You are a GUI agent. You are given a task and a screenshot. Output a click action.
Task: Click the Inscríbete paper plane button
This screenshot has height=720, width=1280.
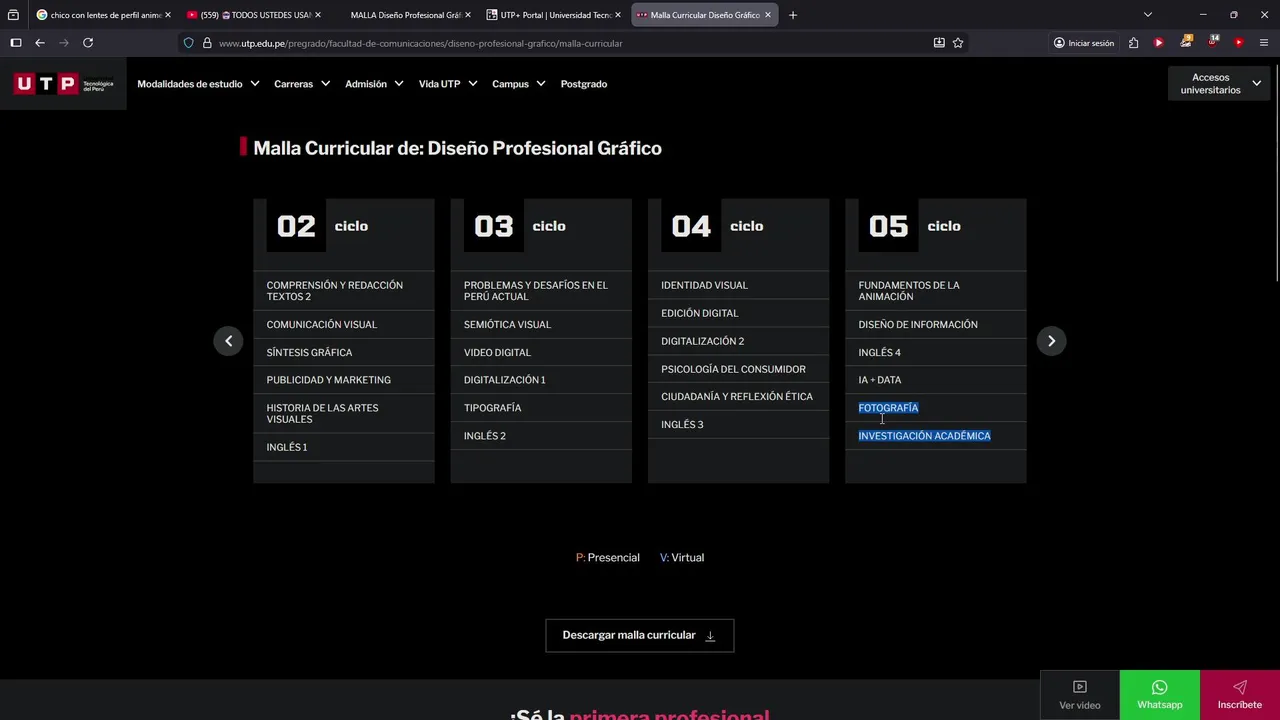coord(1239,695)
